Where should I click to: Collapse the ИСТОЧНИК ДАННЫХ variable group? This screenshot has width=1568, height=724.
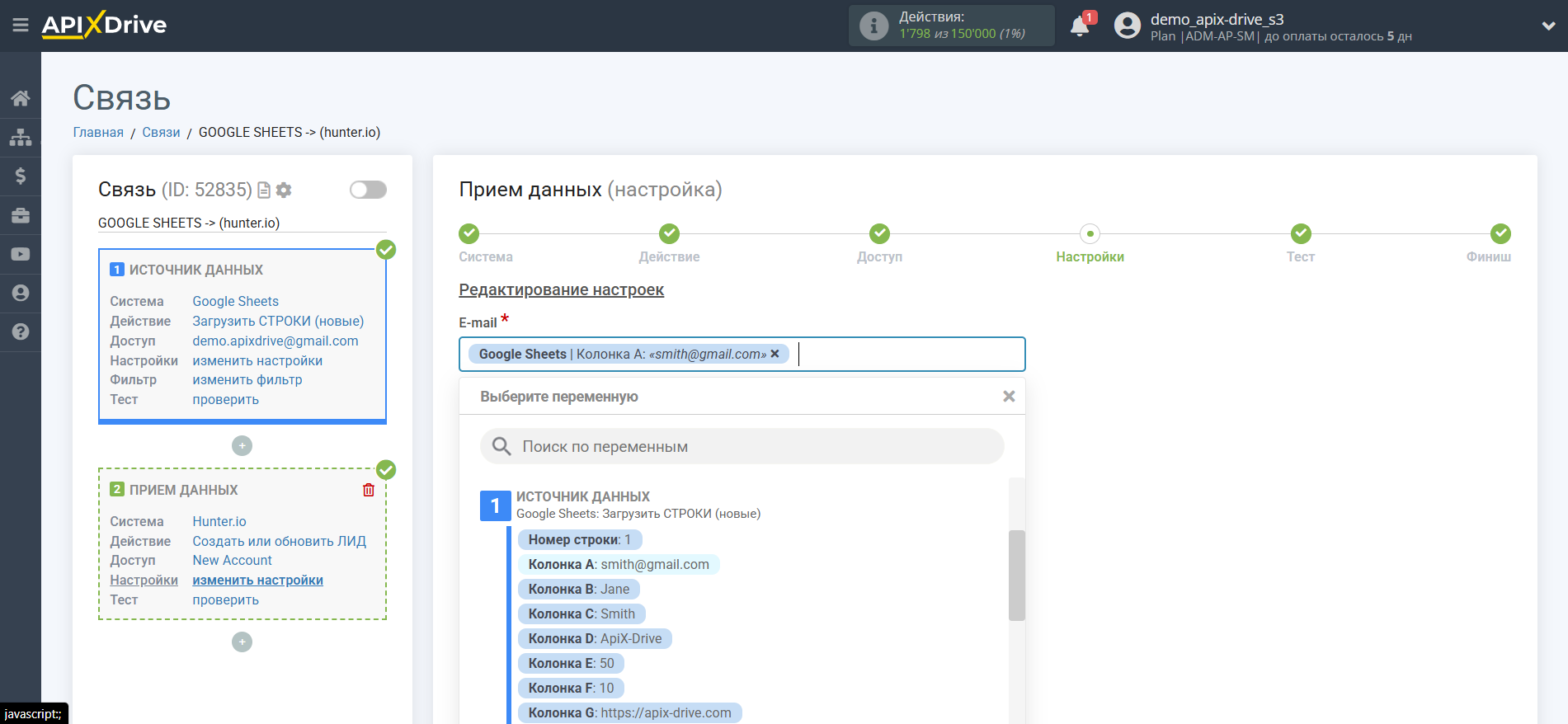(x=495, y=505)
